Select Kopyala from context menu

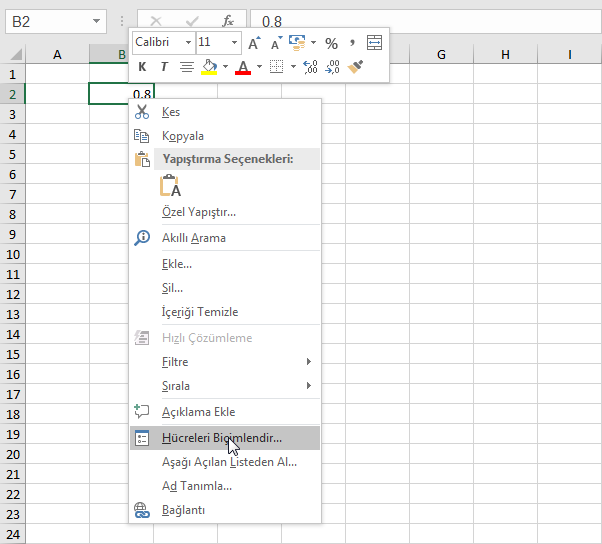pyautogui.click(x=225, y=136)
